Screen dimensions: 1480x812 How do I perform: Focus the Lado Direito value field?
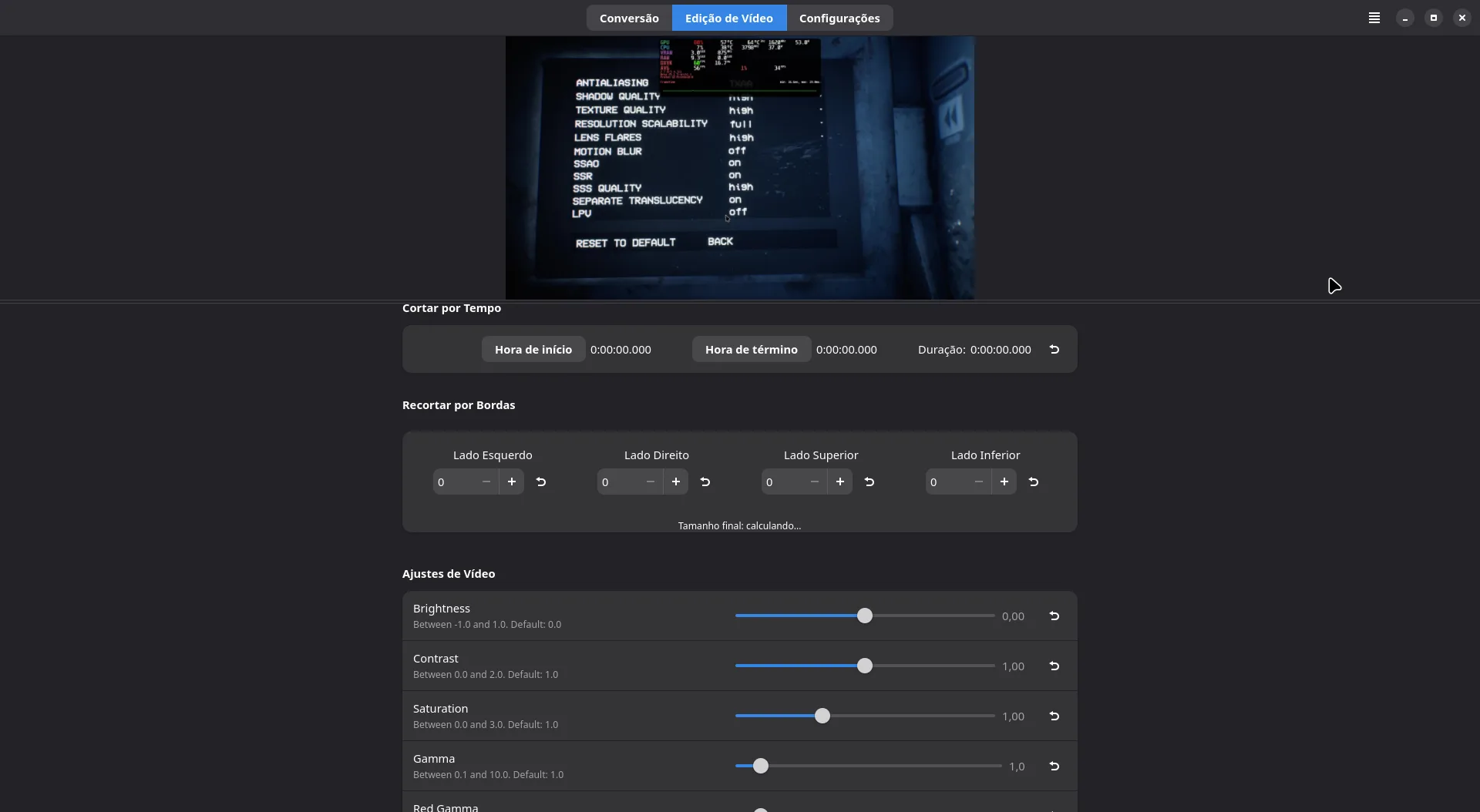617,482
